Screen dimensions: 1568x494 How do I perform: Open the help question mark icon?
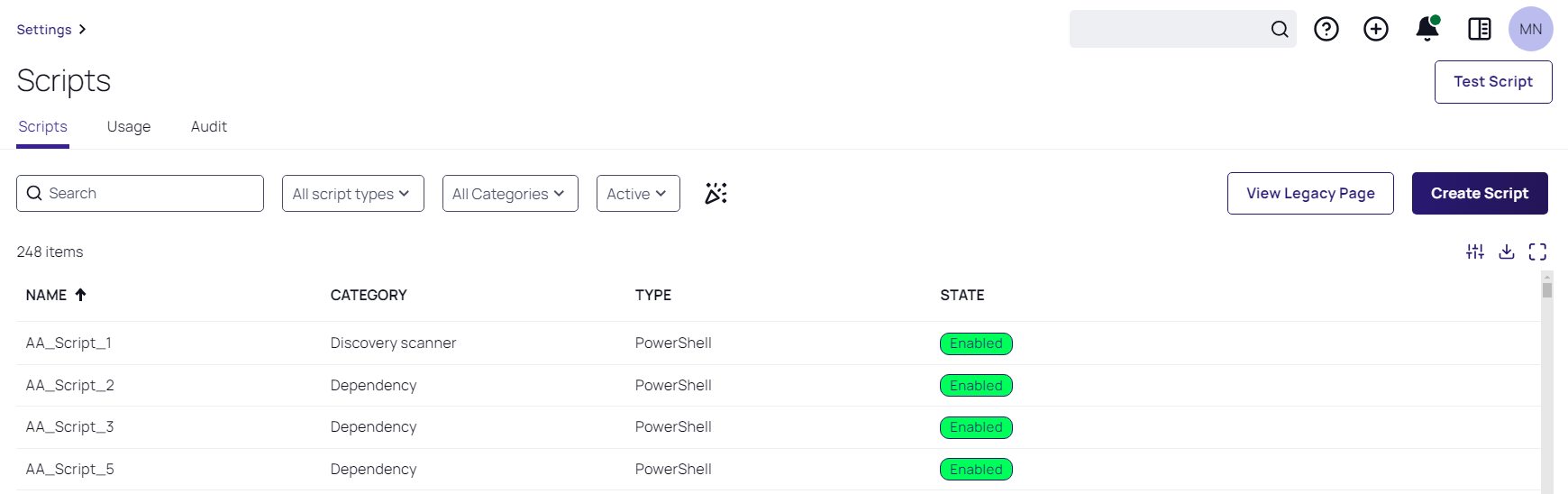(x=1326, y=29)
